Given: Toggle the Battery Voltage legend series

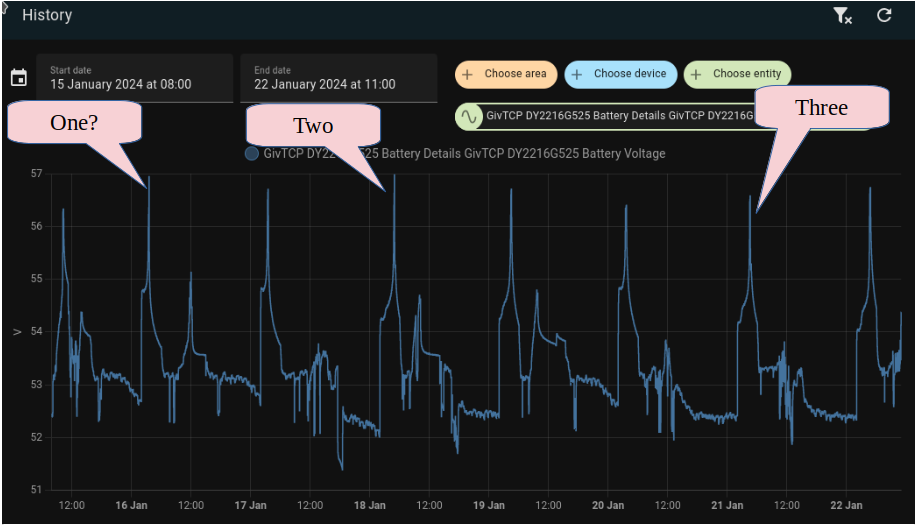Looking at the screenshot, I should 455,153.
